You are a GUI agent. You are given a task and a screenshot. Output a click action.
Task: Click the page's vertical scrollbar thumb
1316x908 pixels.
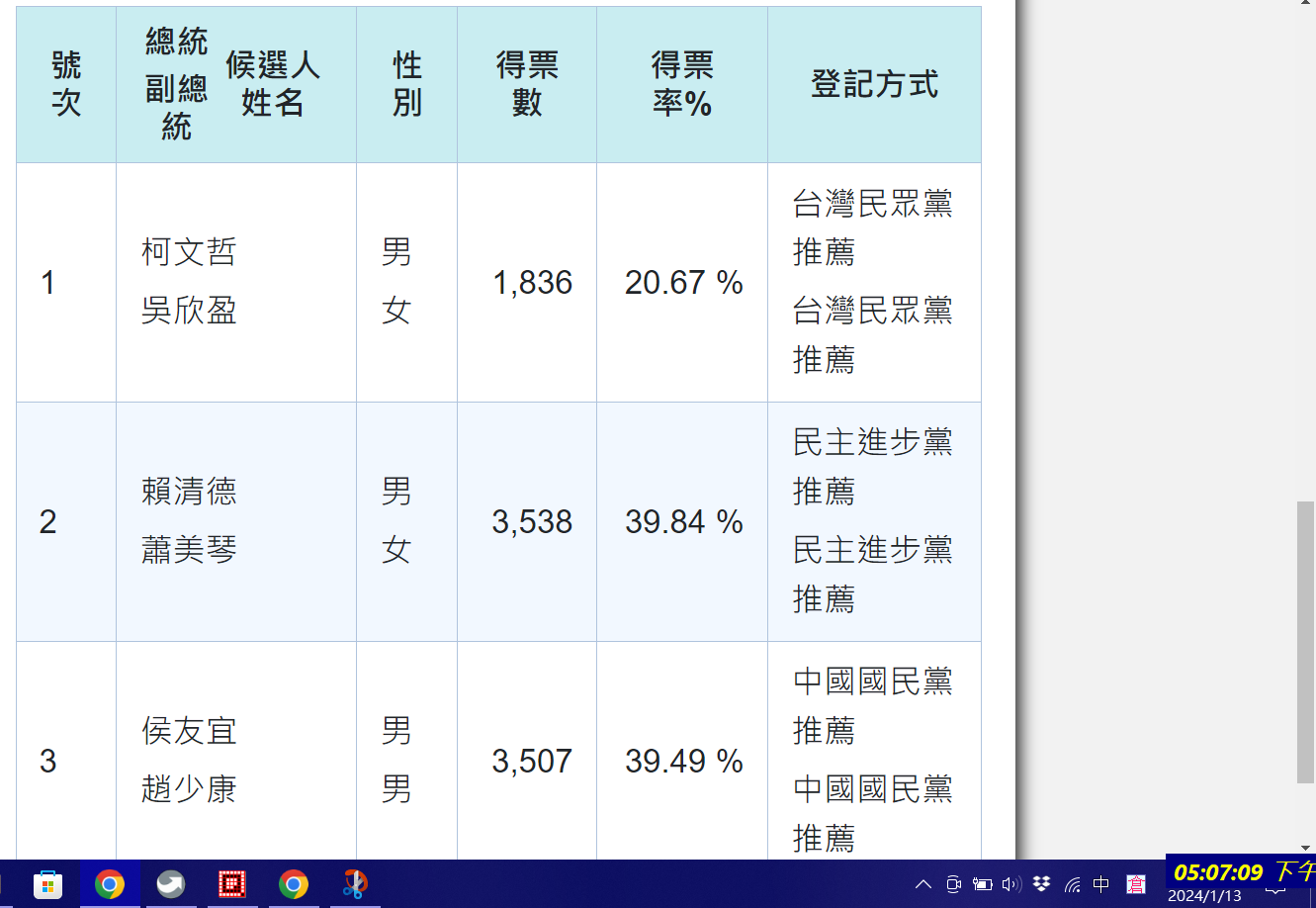pos(1306,643)
